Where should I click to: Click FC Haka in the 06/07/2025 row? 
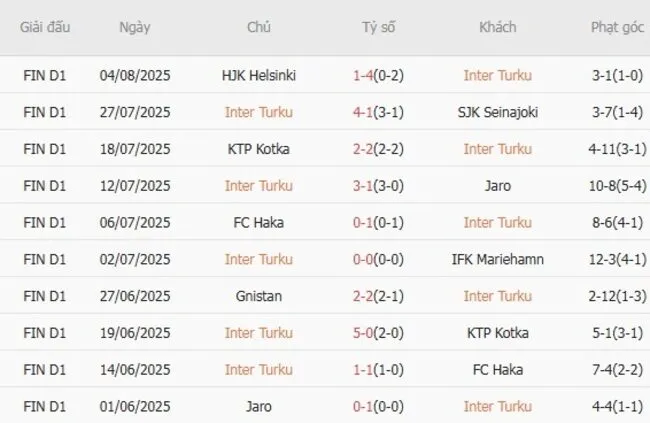[259, 222]
